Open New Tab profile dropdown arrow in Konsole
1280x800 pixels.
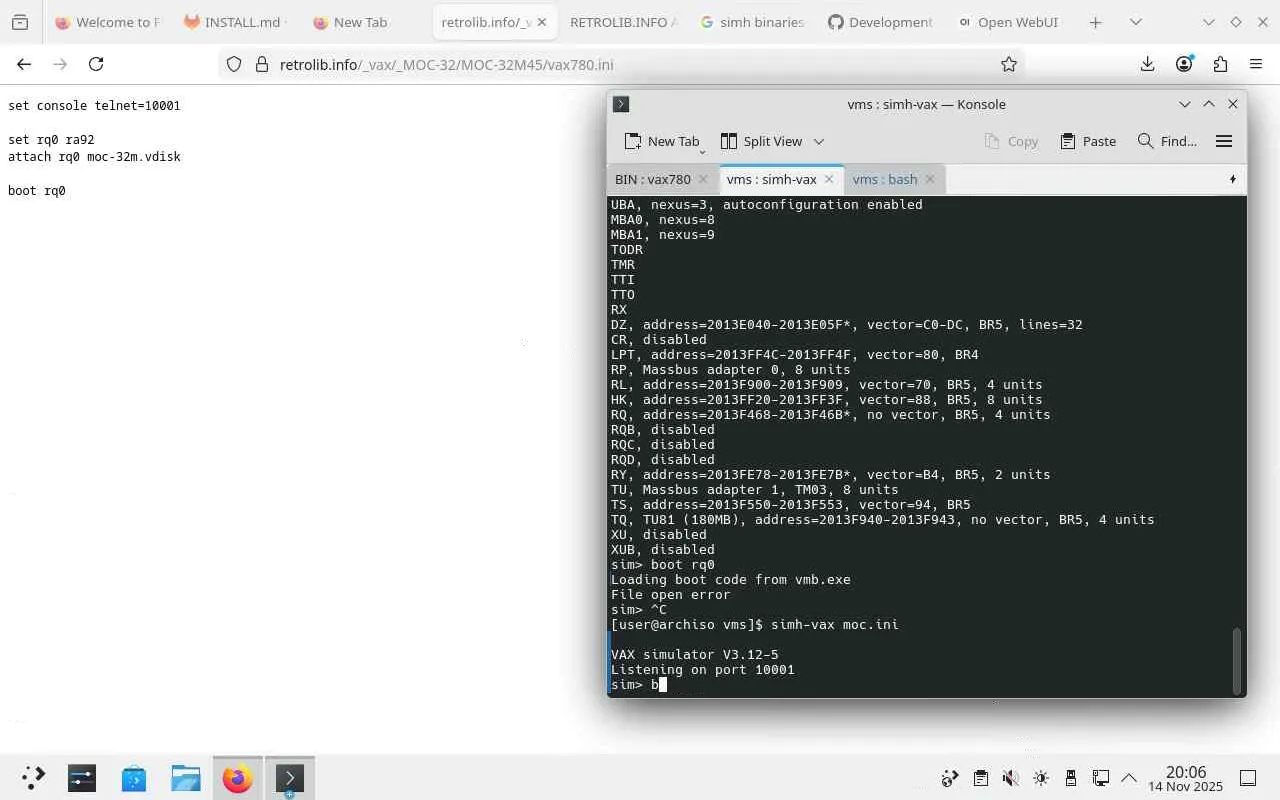[703, 150]
